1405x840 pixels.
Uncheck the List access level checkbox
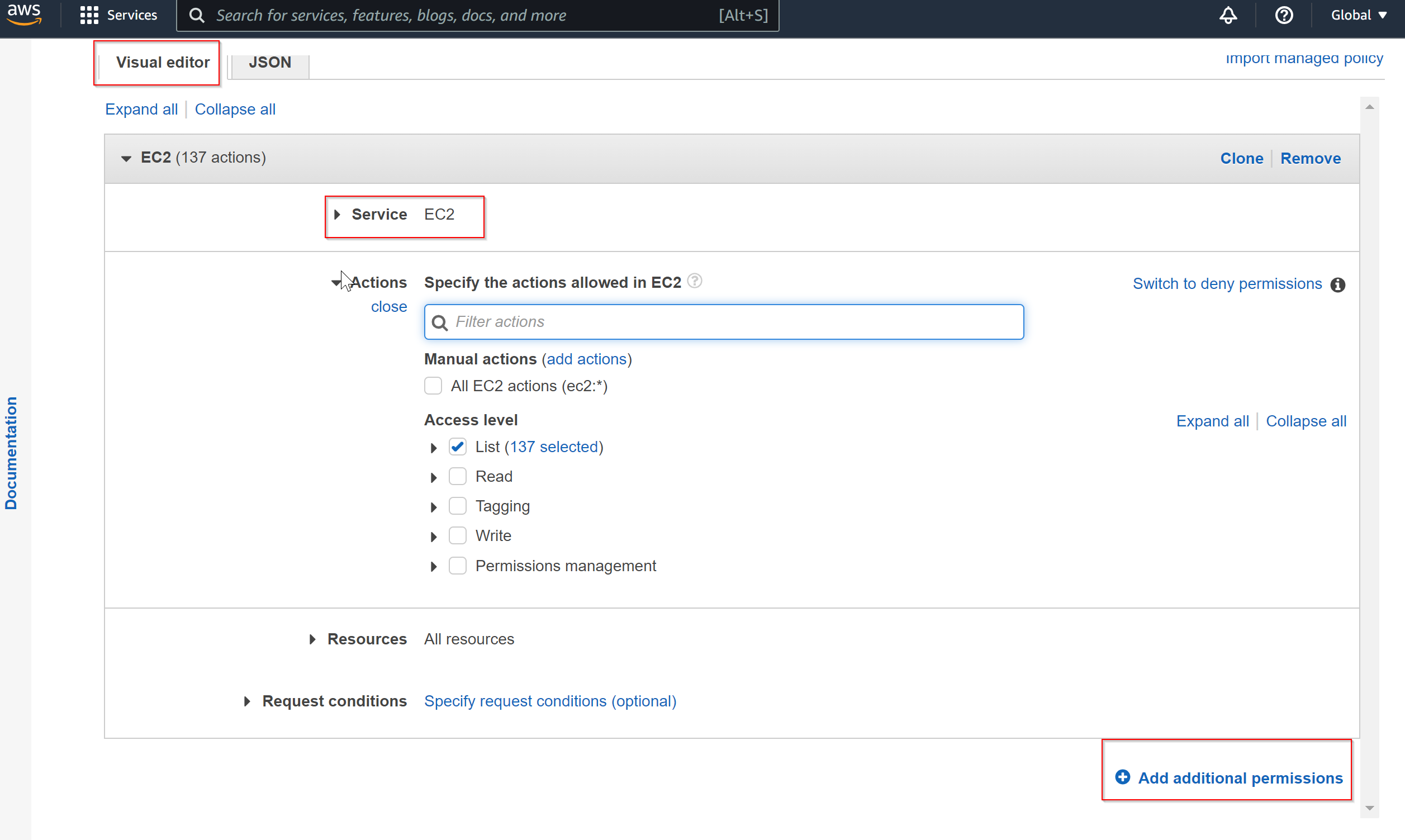(457, 447)
